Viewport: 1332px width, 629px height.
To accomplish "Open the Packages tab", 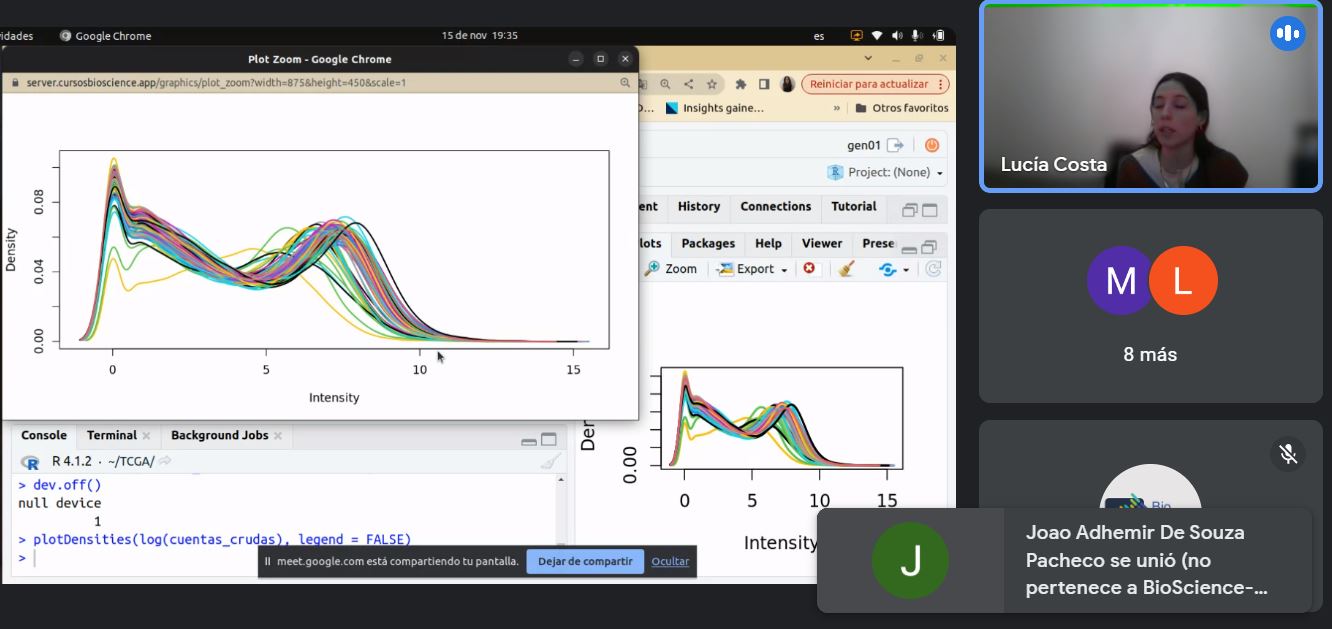I will (x=708, y=243).
